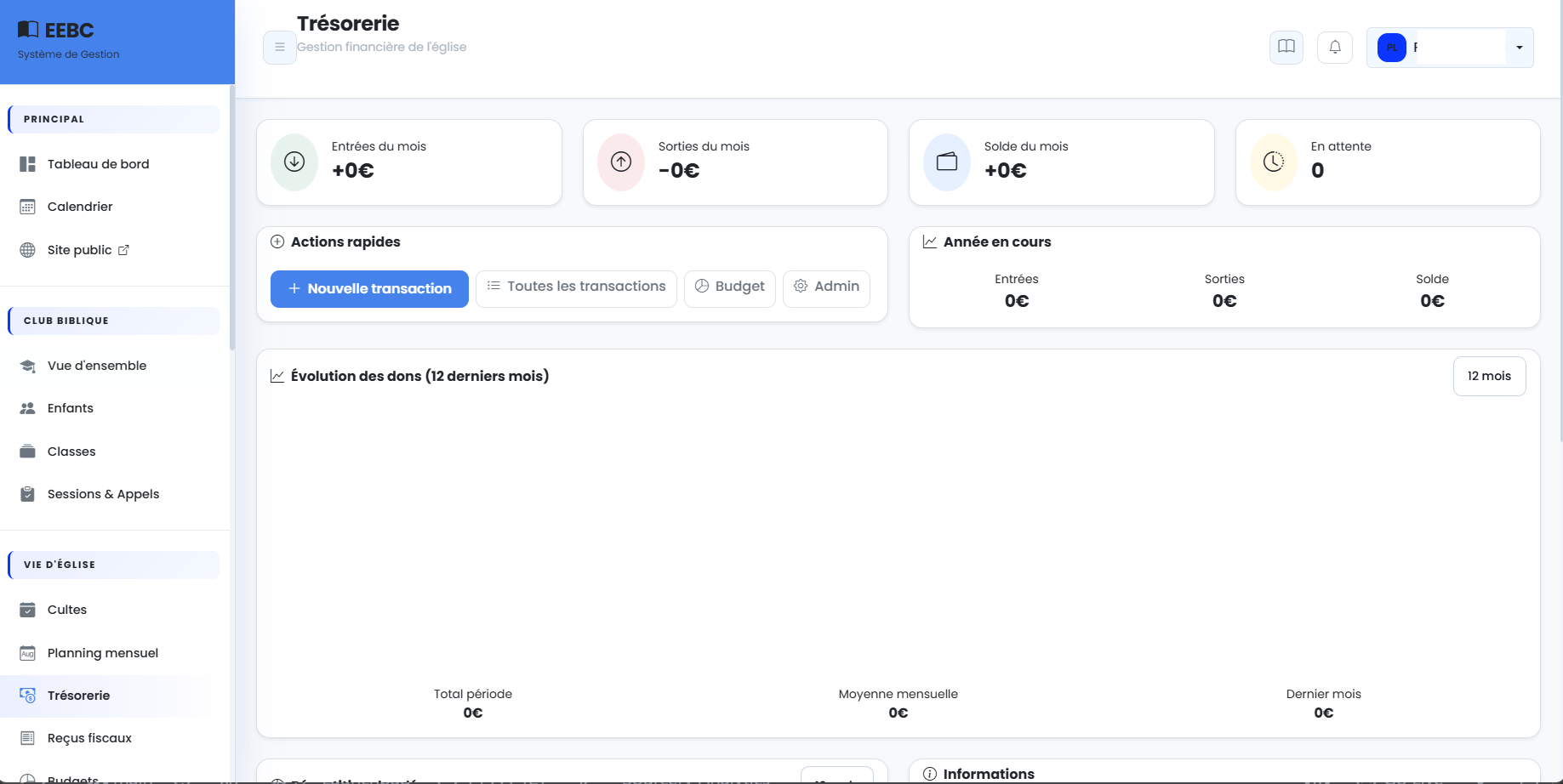
Task: Click the Enfants people icon
Action: point(26,408)
